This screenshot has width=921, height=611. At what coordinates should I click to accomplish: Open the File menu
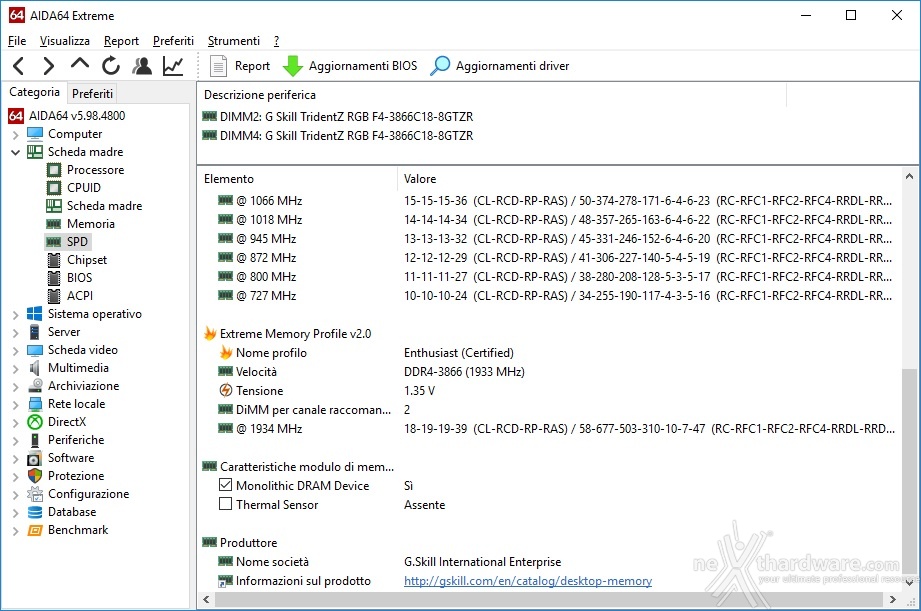(17, 41)
